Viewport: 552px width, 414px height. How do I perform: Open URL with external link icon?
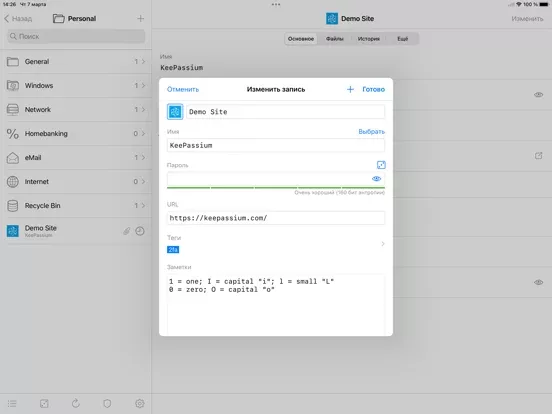(x=538, y=156)
